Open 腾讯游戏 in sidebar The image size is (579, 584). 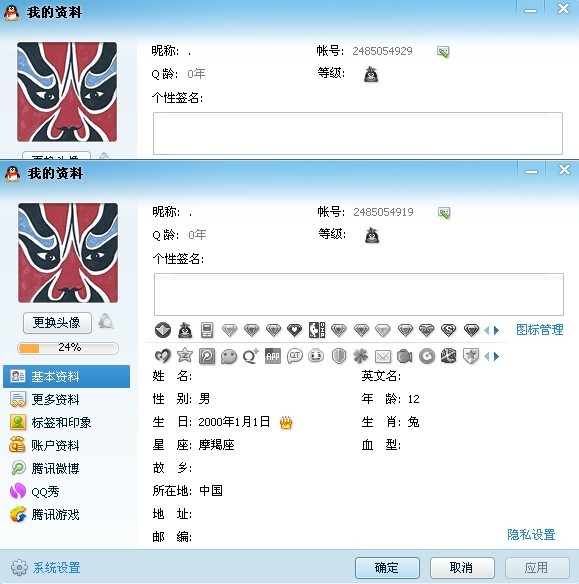coord(67,515)
